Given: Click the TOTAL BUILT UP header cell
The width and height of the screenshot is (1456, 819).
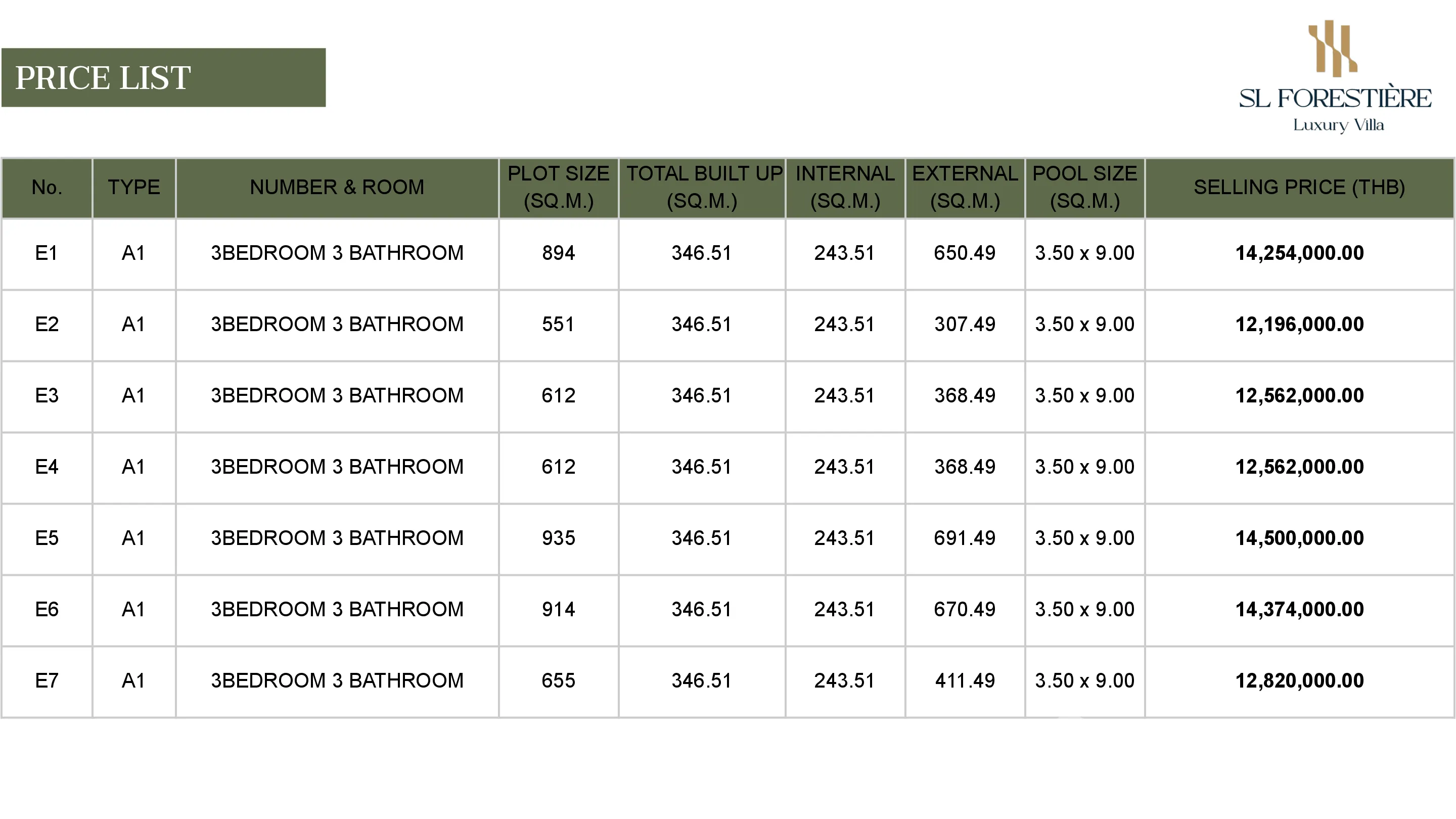Looking at the screenshot, I should coord(702,187).
